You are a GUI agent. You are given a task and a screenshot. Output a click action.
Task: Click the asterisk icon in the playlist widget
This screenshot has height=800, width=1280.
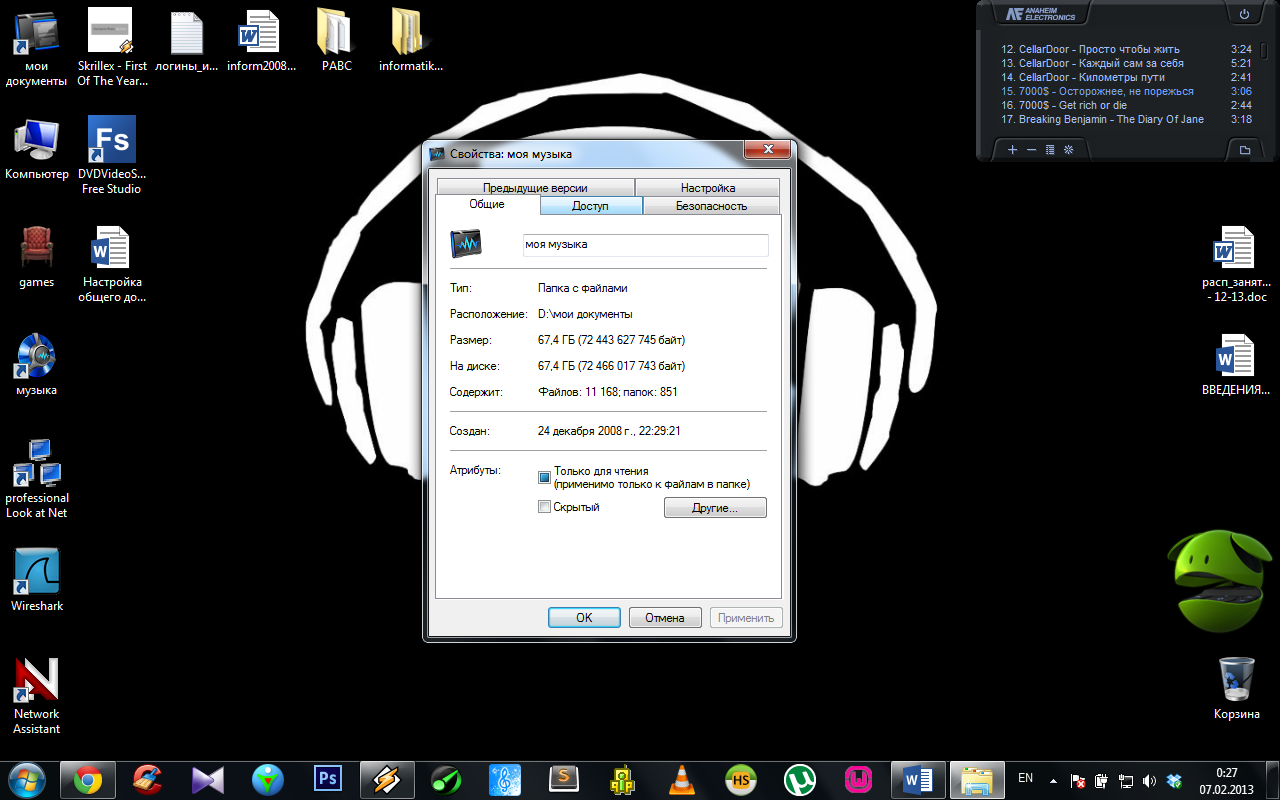(1068, 150)
